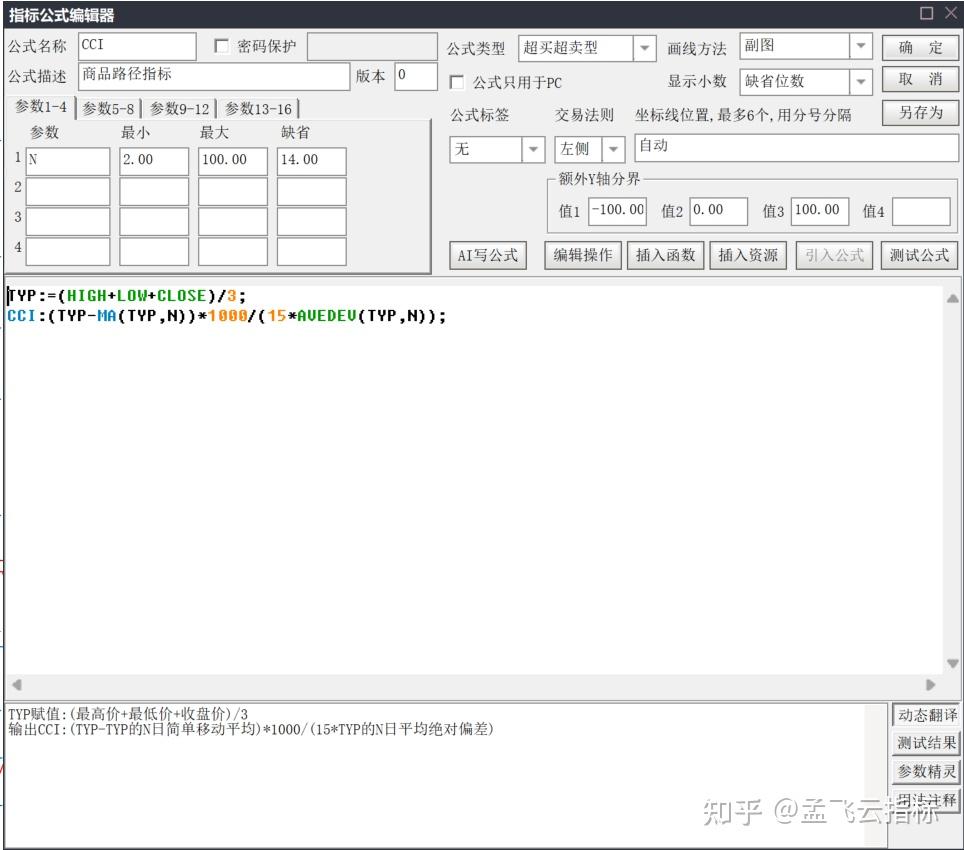This screenshot has width=964, height=850.
Task: Click the TYP:=(HIGH+LOW+CLOSE)/3 code line
Action: pos(127,296)
